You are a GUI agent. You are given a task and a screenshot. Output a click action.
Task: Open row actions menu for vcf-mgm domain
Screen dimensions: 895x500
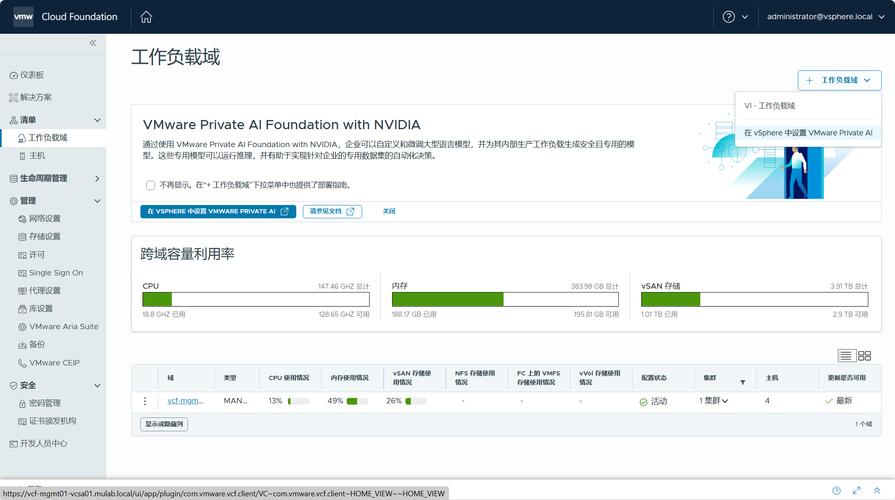pyautogui.click(x=145, y=401)
